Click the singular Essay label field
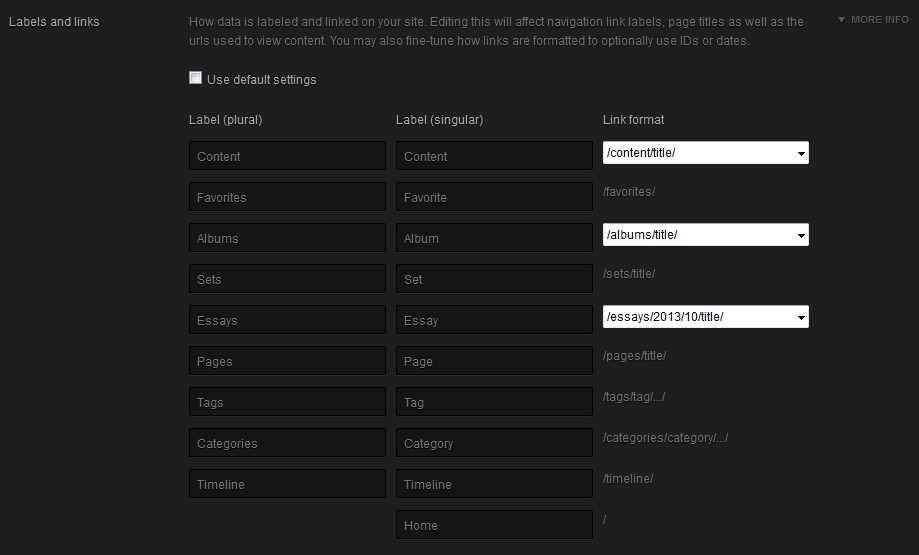 (494, 320)
